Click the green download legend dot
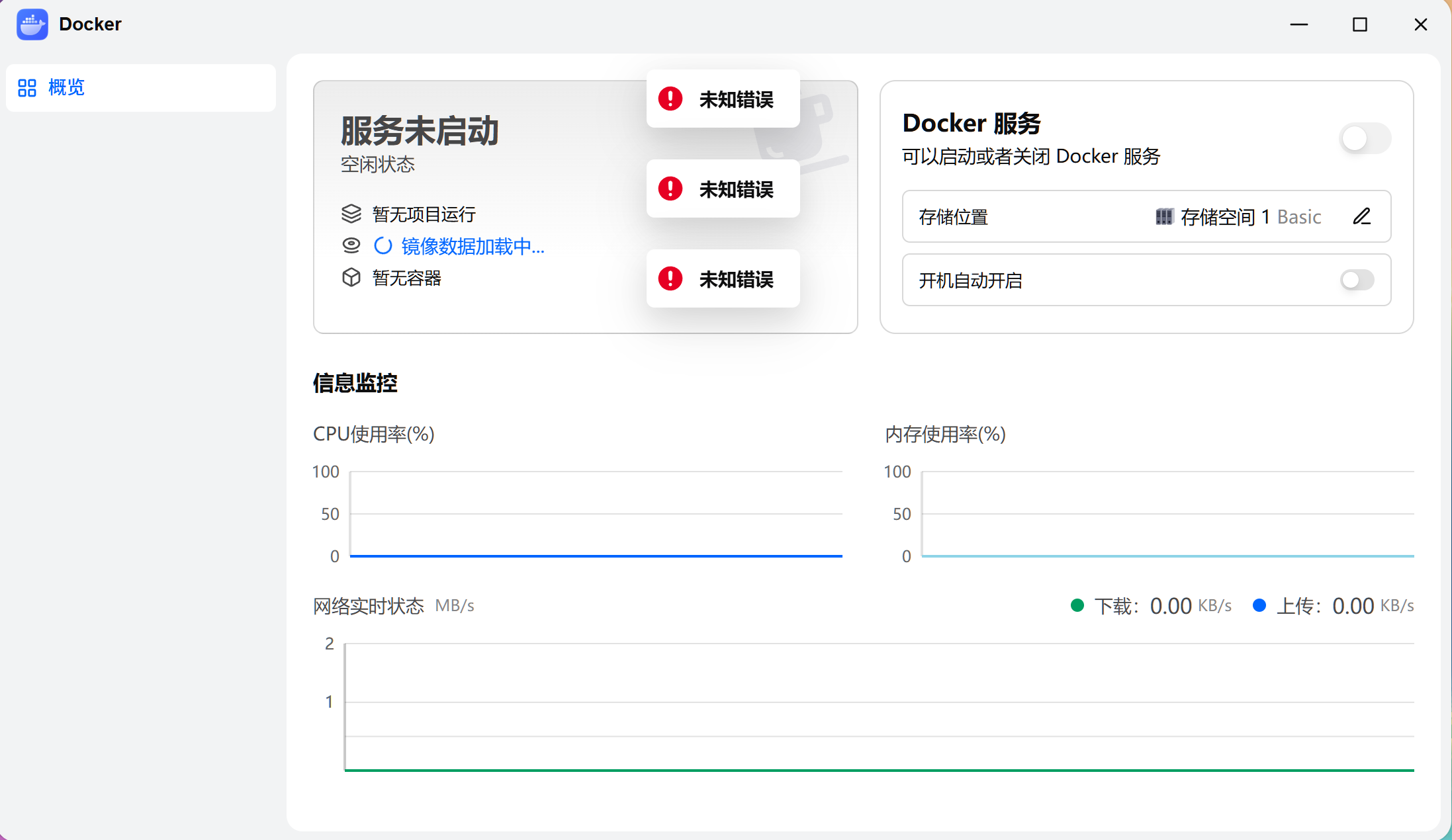The image size is (1452, 840). point(1077,605)
